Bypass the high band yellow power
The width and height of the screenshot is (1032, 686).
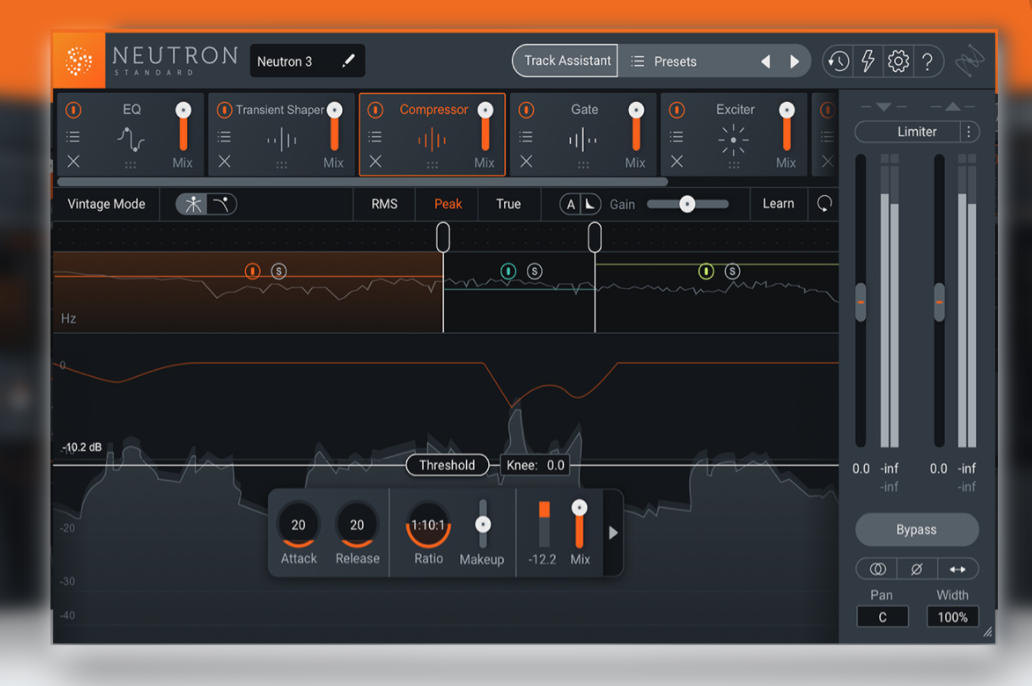[706, 271]
